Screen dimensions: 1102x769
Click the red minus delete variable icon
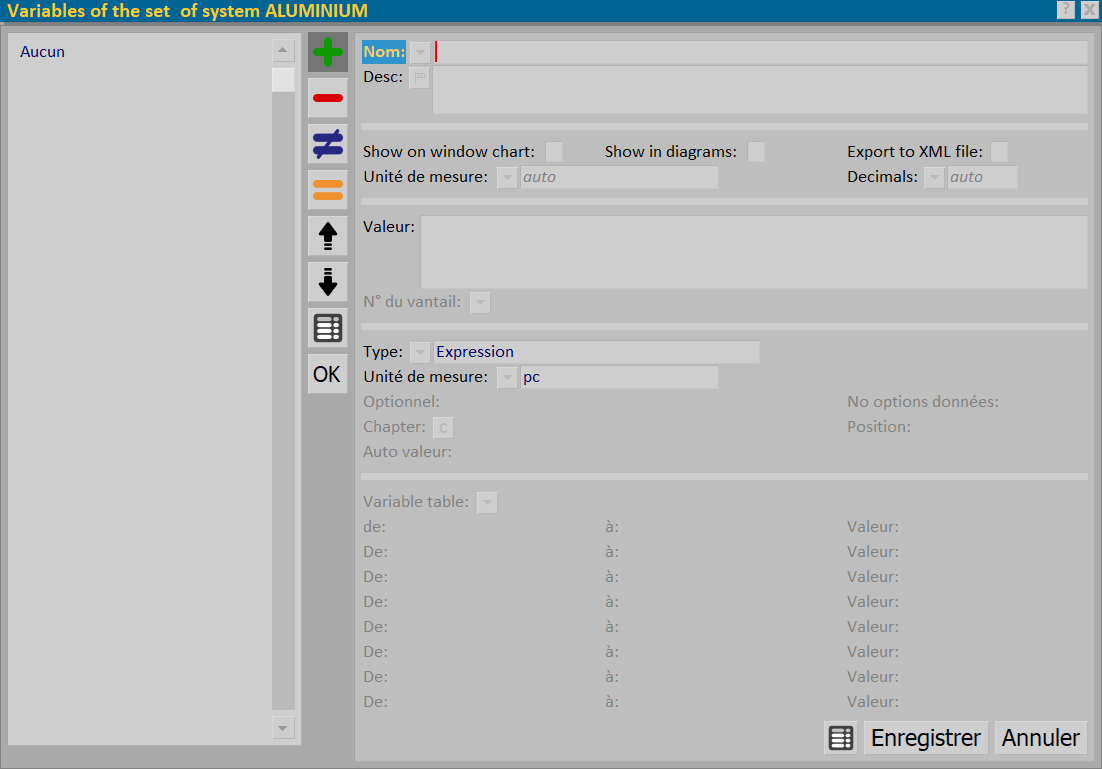point(328,98)
